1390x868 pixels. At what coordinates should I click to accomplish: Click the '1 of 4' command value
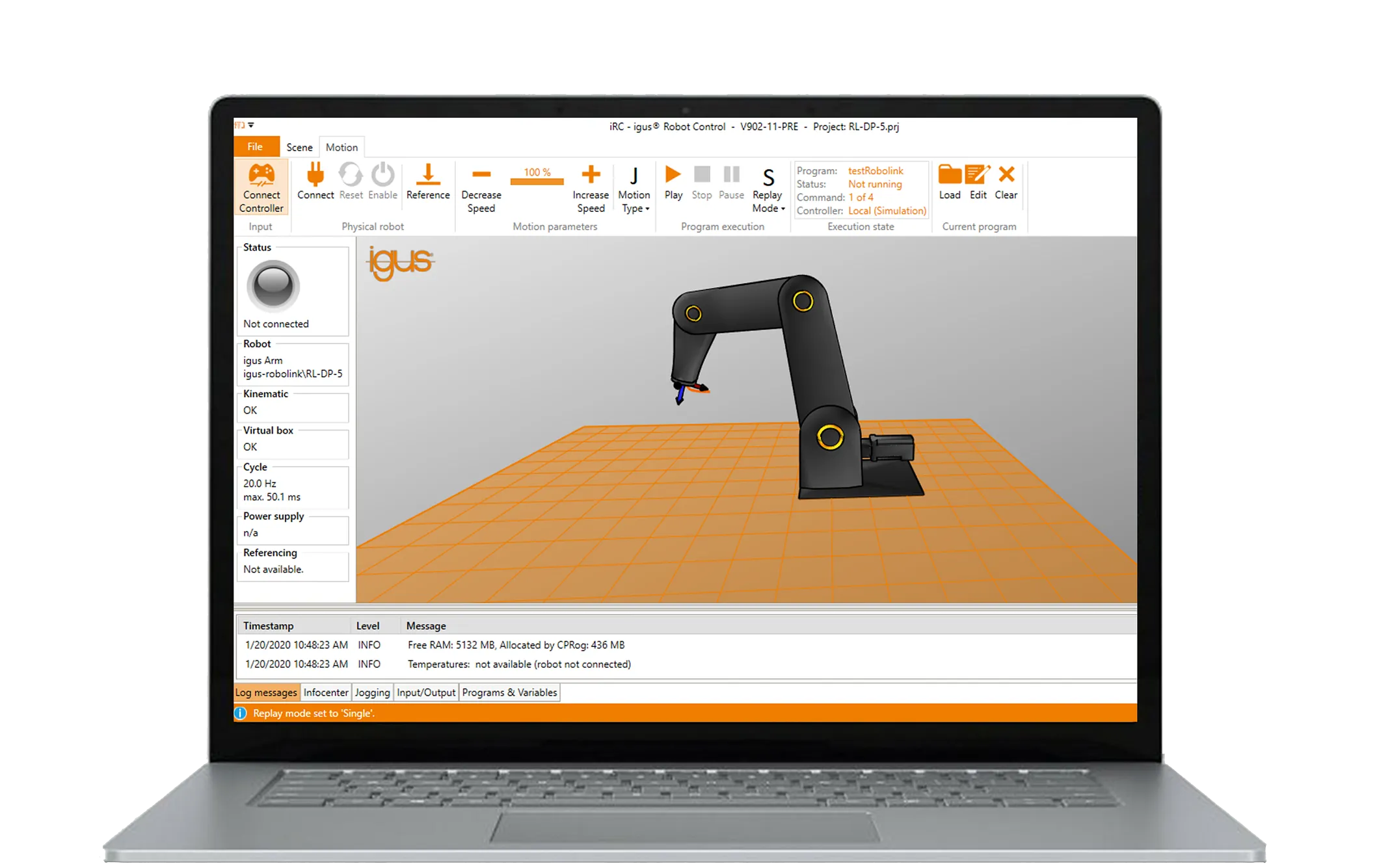point(861,197)
